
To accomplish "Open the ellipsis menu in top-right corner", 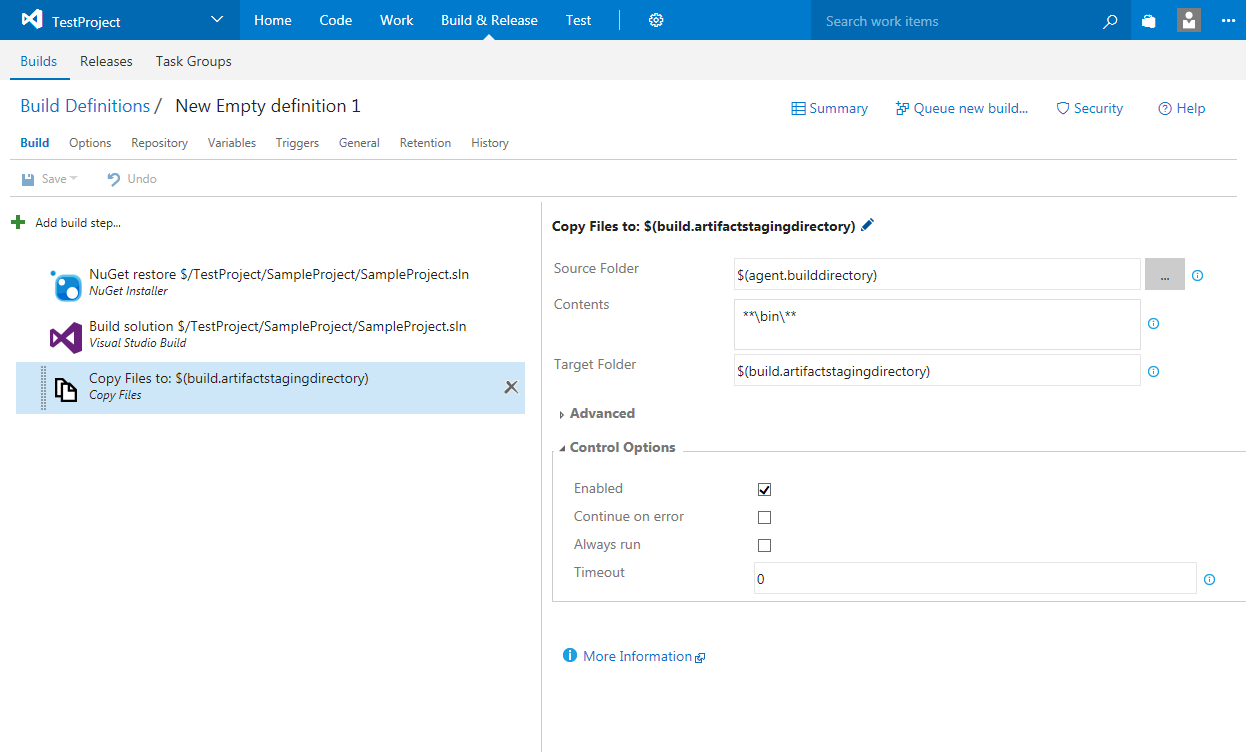I will (1228, 20).
